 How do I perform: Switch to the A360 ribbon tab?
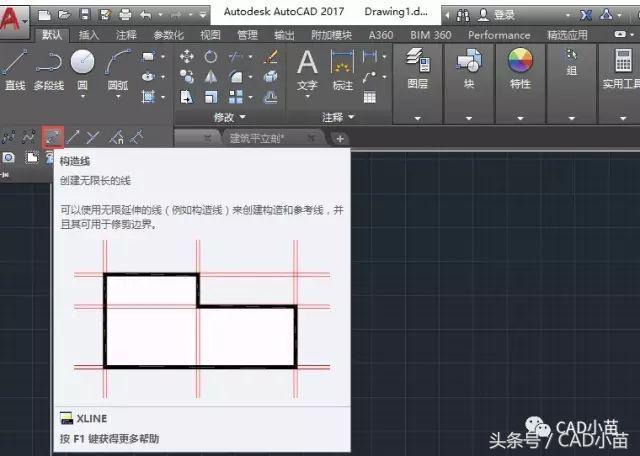coord(380,35)
